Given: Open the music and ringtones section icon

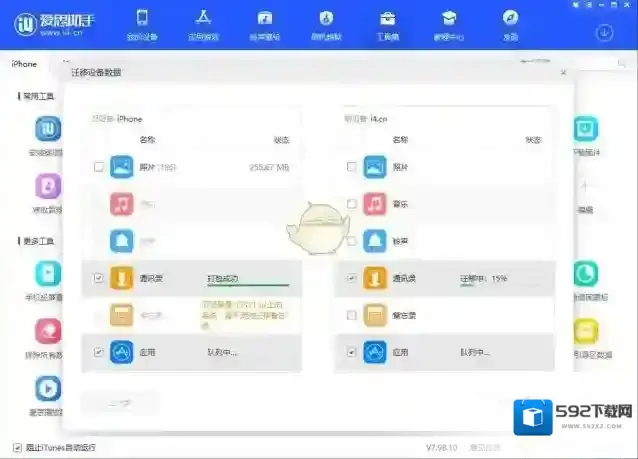Looking at the screenshot, I should [264, 24].
